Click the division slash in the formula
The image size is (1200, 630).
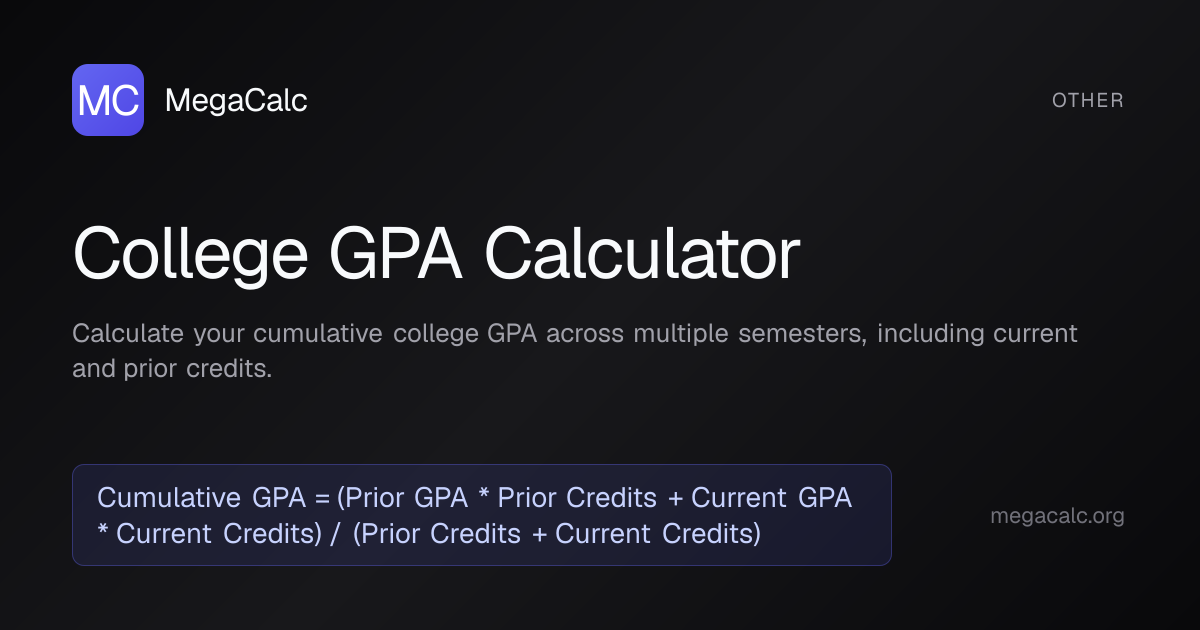pyautogui.click(x=333, y=534)
